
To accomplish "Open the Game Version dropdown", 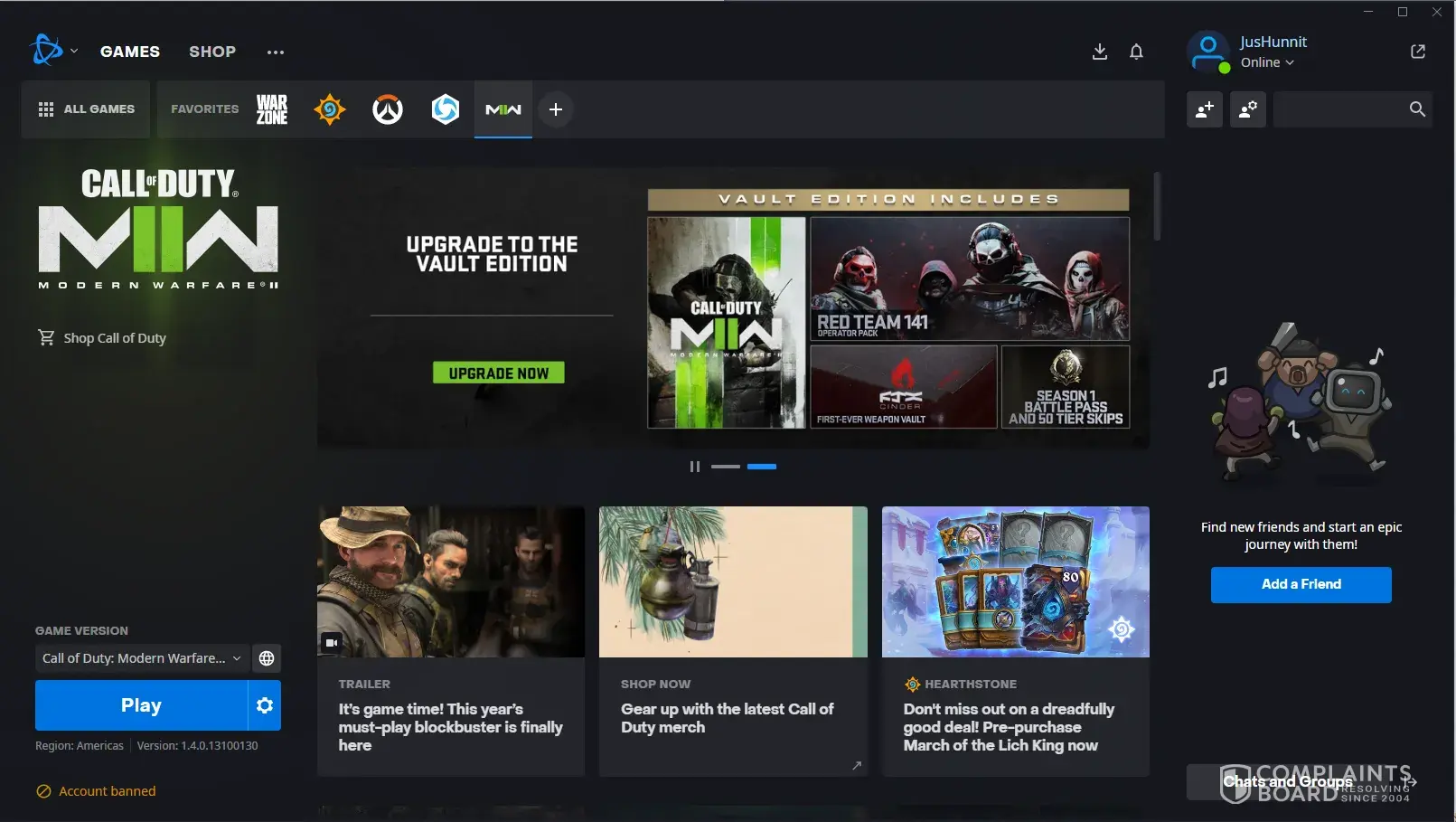I will (142, 658).
